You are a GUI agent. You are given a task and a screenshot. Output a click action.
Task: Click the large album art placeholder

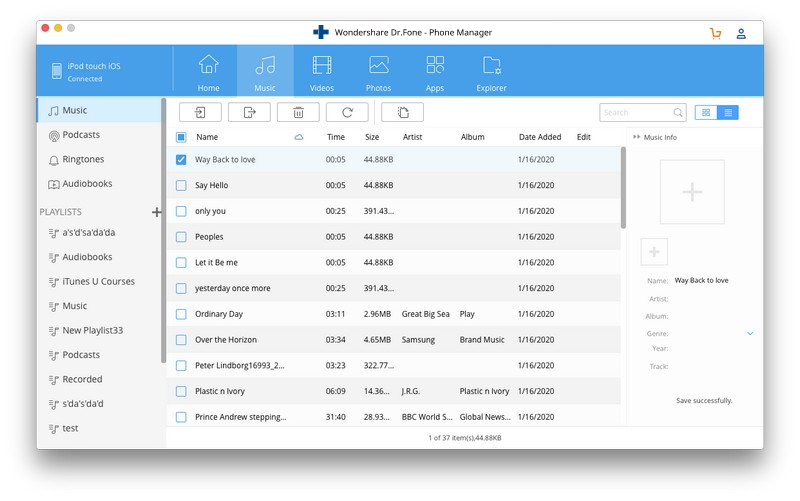point(692,192)
